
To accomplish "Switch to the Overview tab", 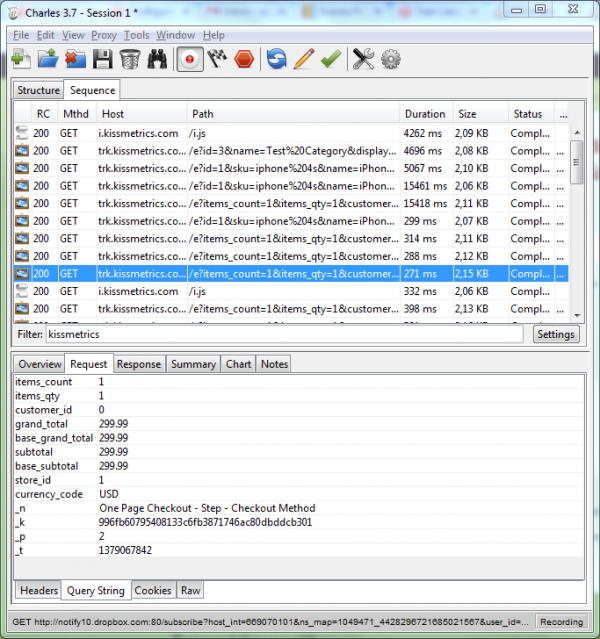I will tap(40, 364).
